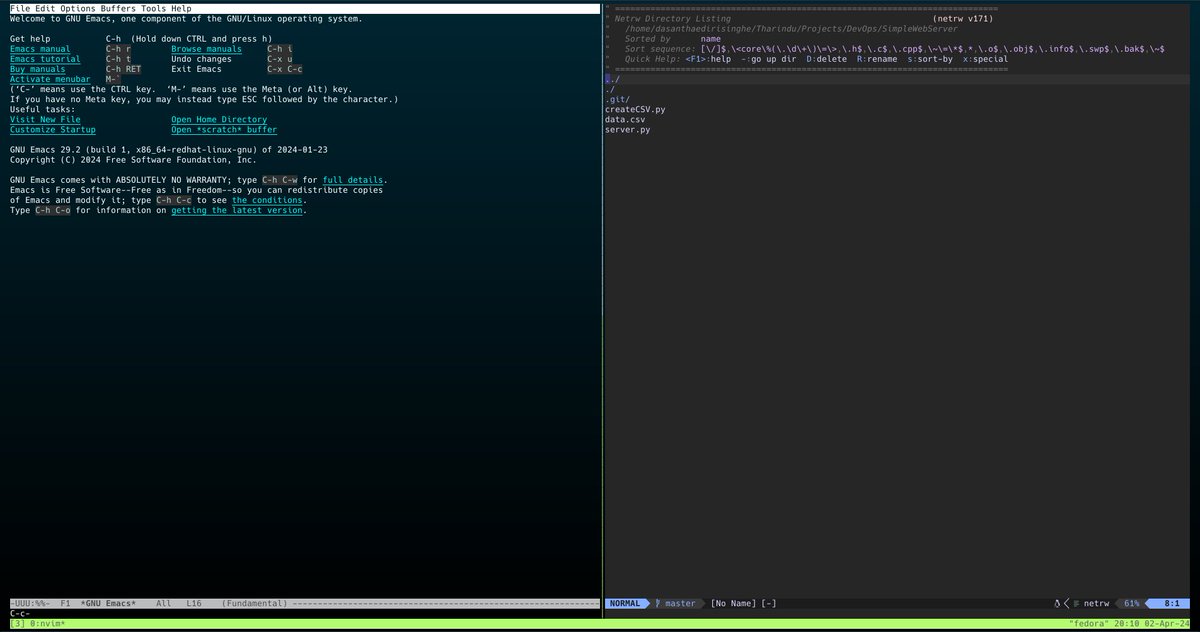Click the "fedora" hostname in tmux bar

point(1090,623)
